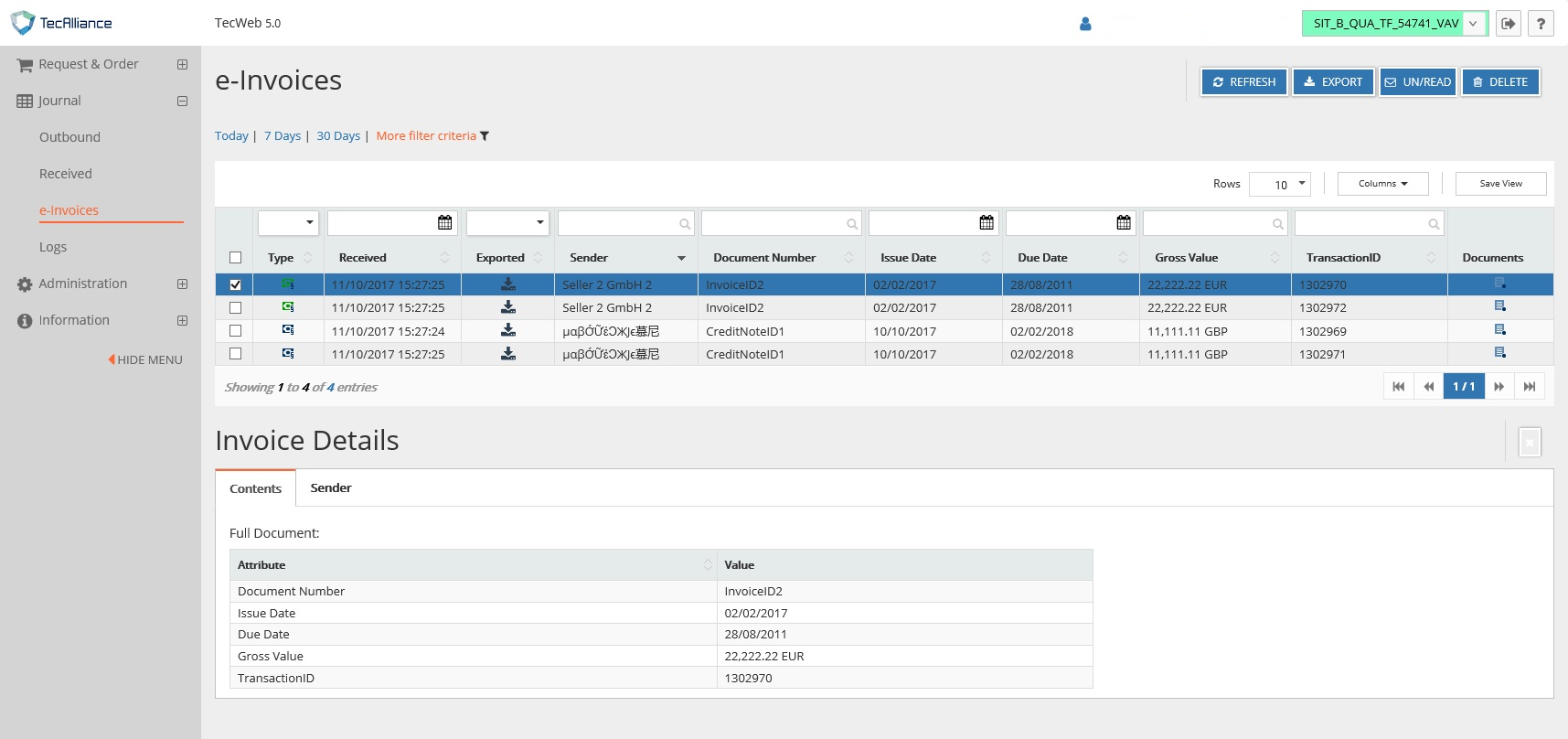
Task: Check the row for transaction 1302969
Action: pyautogui.click(x=236, y=330)
